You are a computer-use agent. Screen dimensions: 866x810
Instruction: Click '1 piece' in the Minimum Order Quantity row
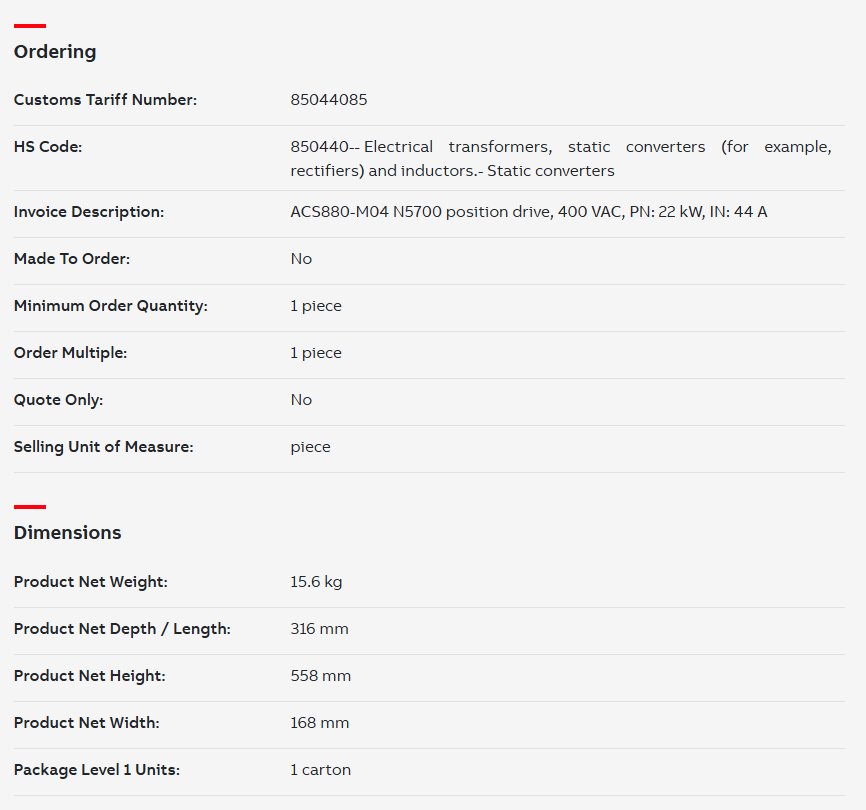click(316, 305)
